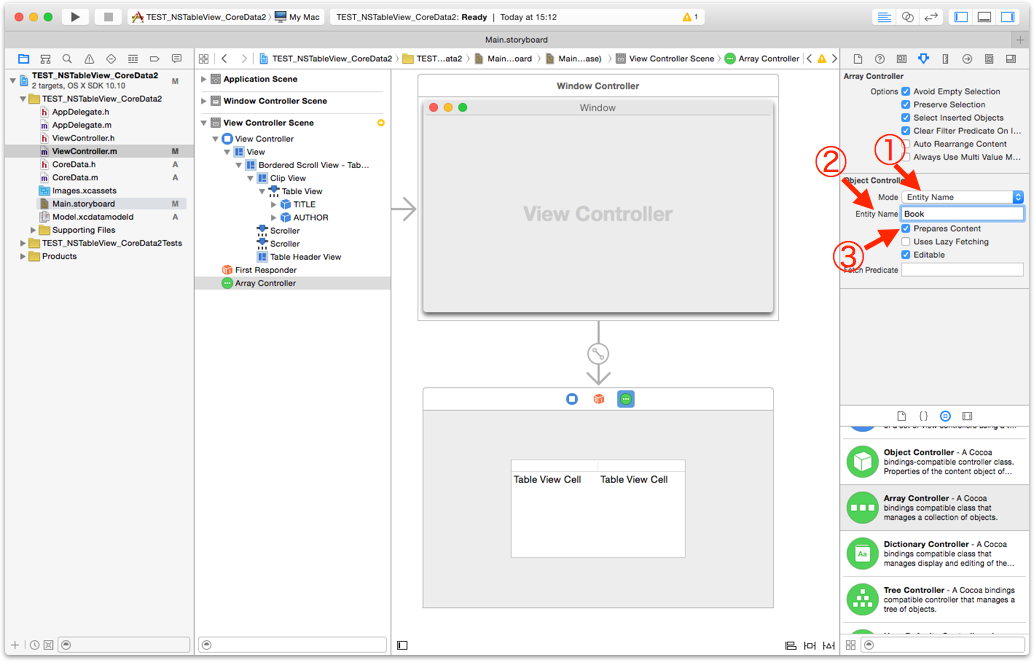Show the Connections inspector

(967, 59)
